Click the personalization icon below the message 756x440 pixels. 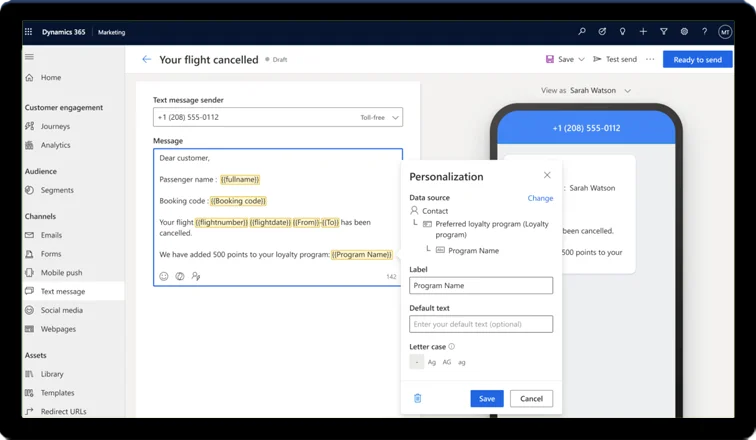pyautogui.click(x=196, y=276)
